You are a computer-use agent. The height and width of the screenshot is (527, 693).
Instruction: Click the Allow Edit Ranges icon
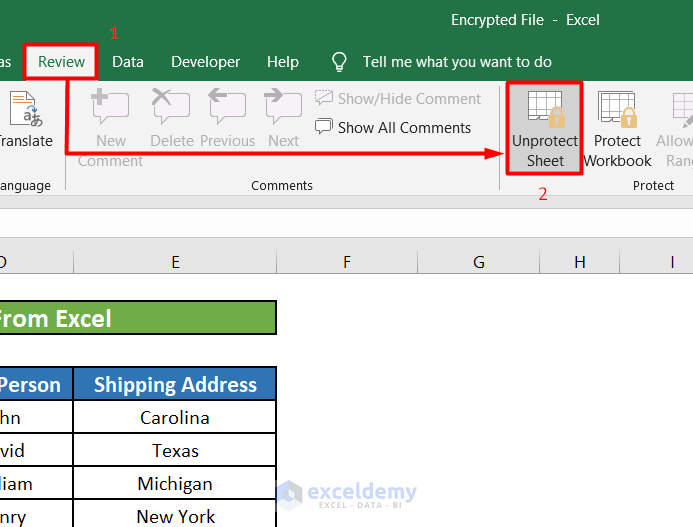pyautogui.click(x=682, y=109)
